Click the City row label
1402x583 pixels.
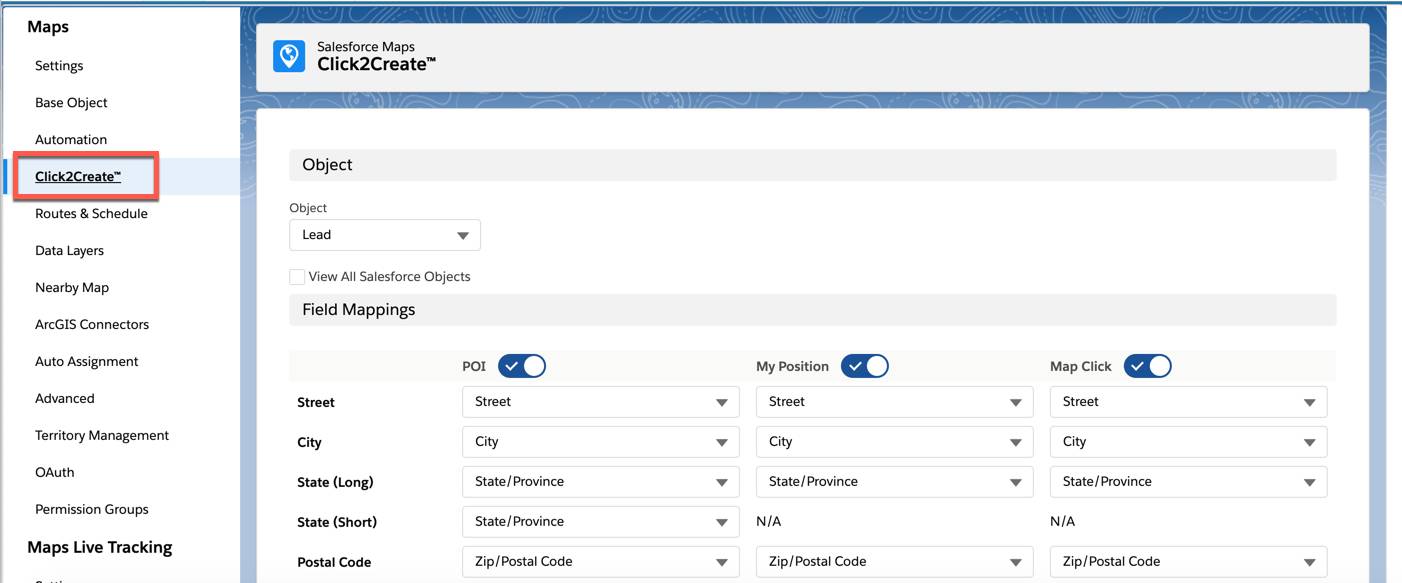coord(310,443)
